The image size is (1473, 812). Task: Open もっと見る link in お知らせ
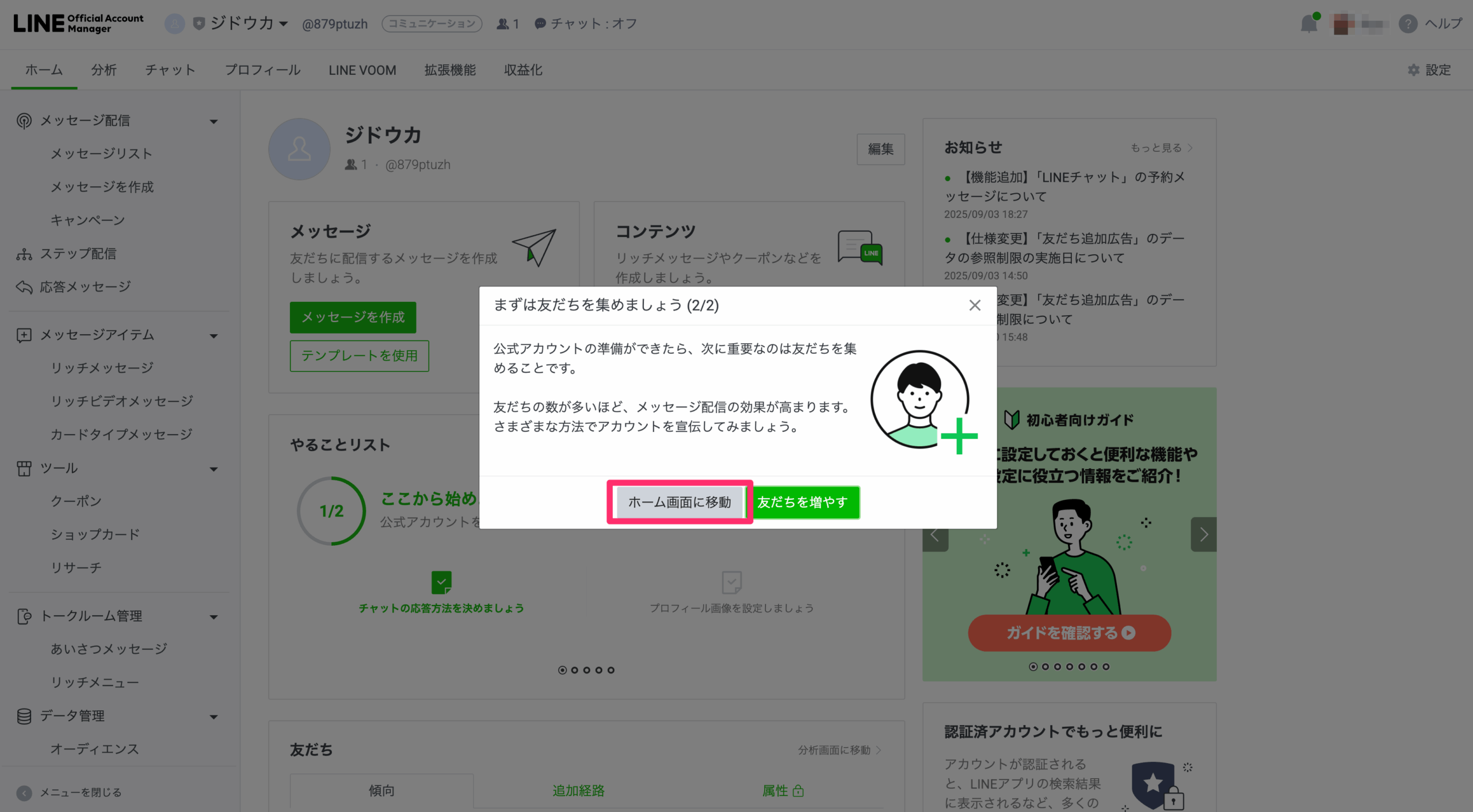[x=1161, y=148]
